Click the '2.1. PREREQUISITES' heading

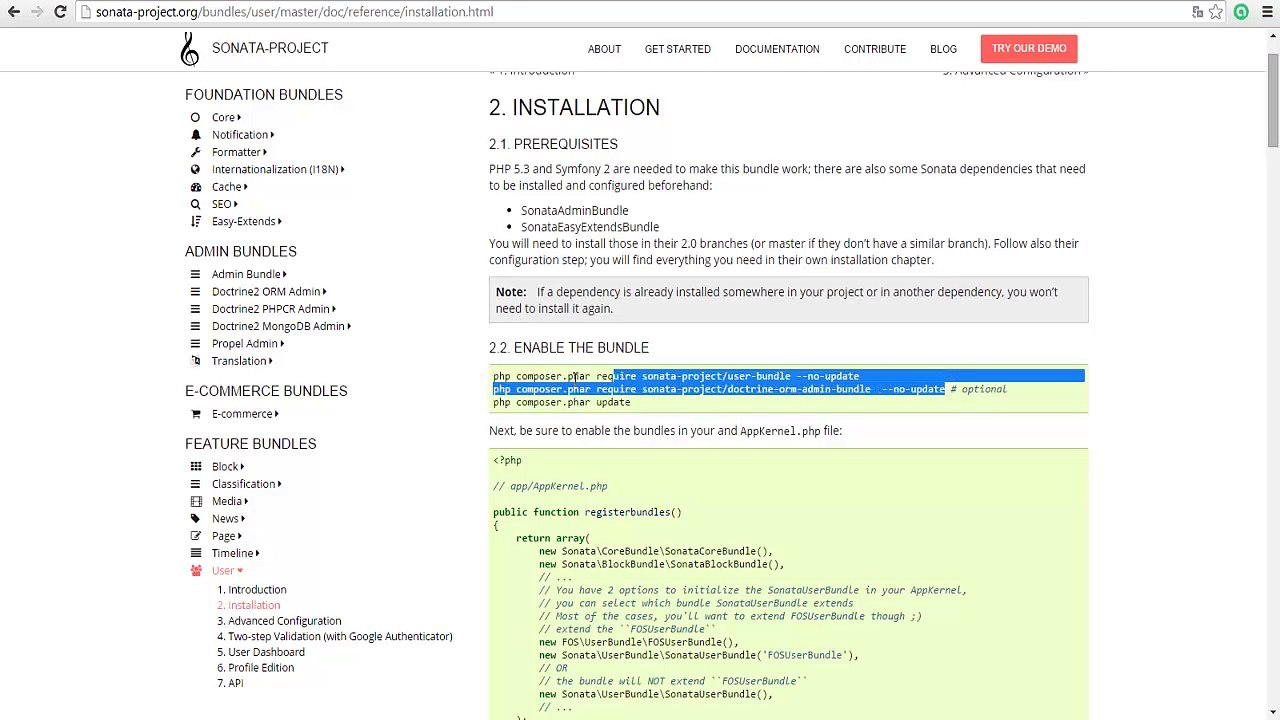[x=553, y=144]
